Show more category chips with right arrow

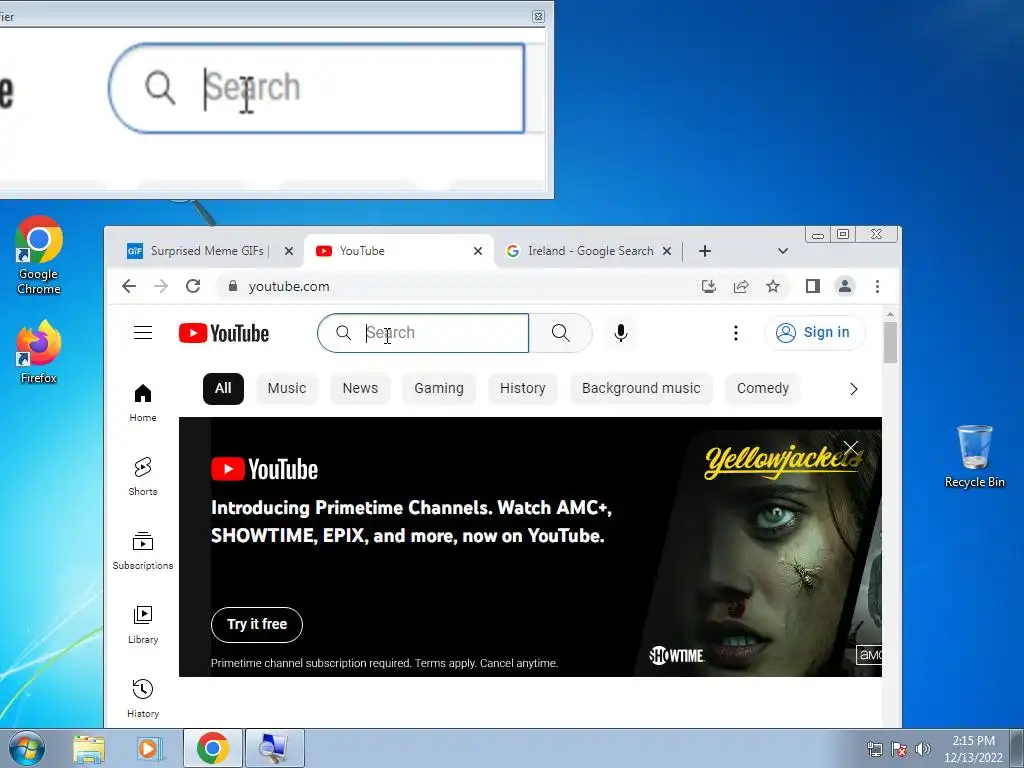pyautogui.click(x=854, y=389)
